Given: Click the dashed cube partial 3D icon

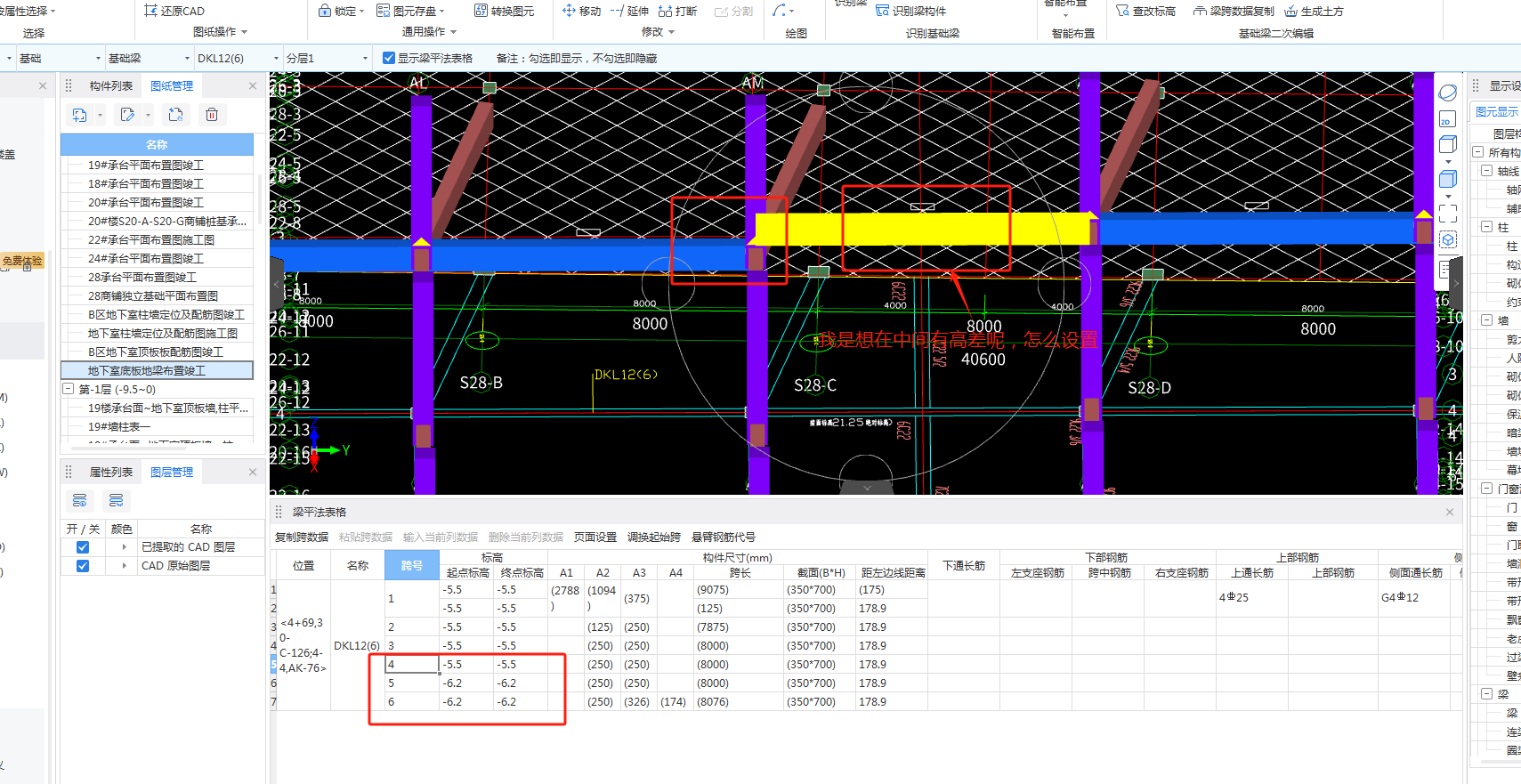Looking at the screenshot, I should 1448,240.
